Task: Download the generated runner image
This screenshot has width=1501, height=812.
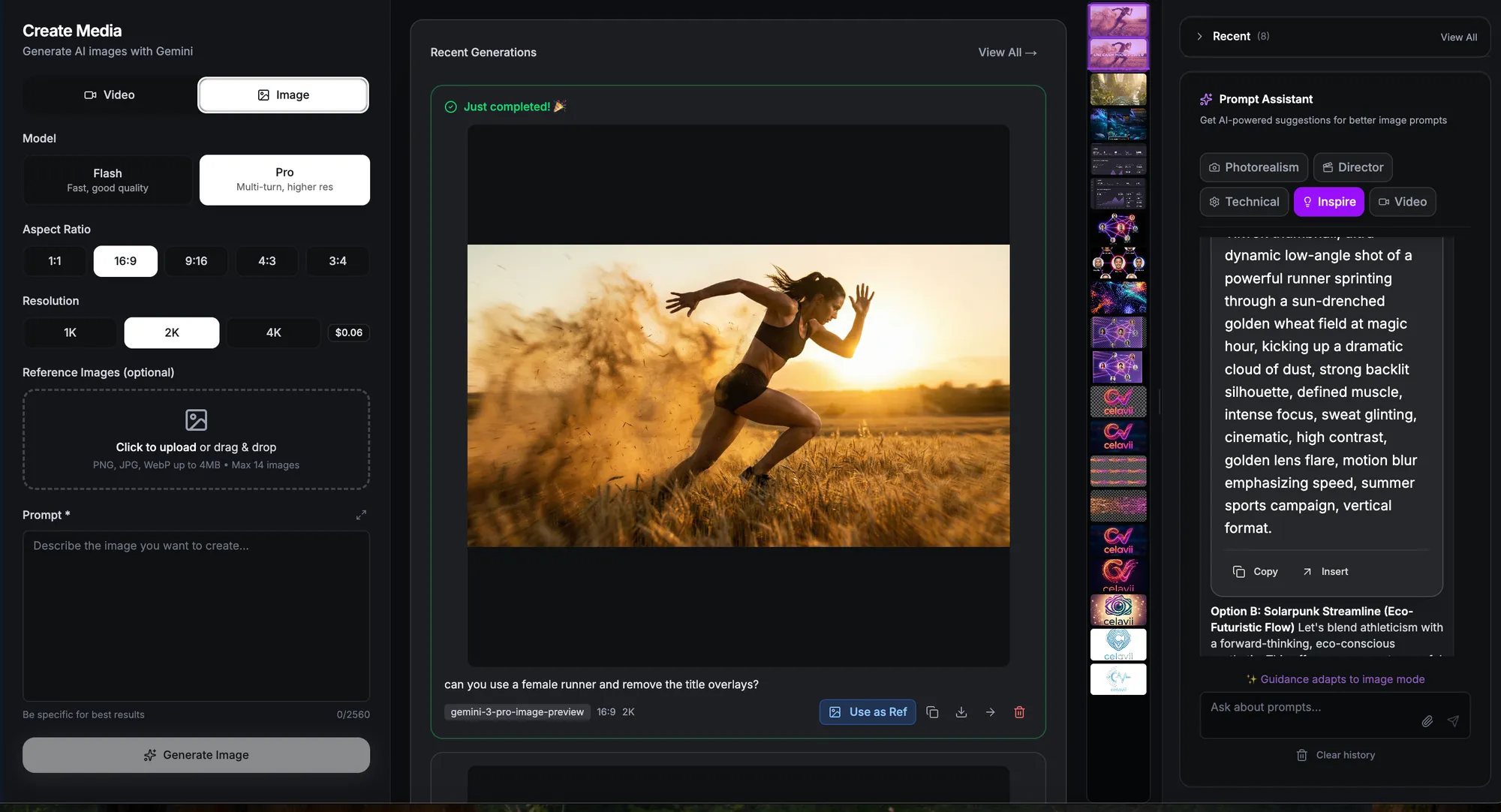Action: [961, 711]
